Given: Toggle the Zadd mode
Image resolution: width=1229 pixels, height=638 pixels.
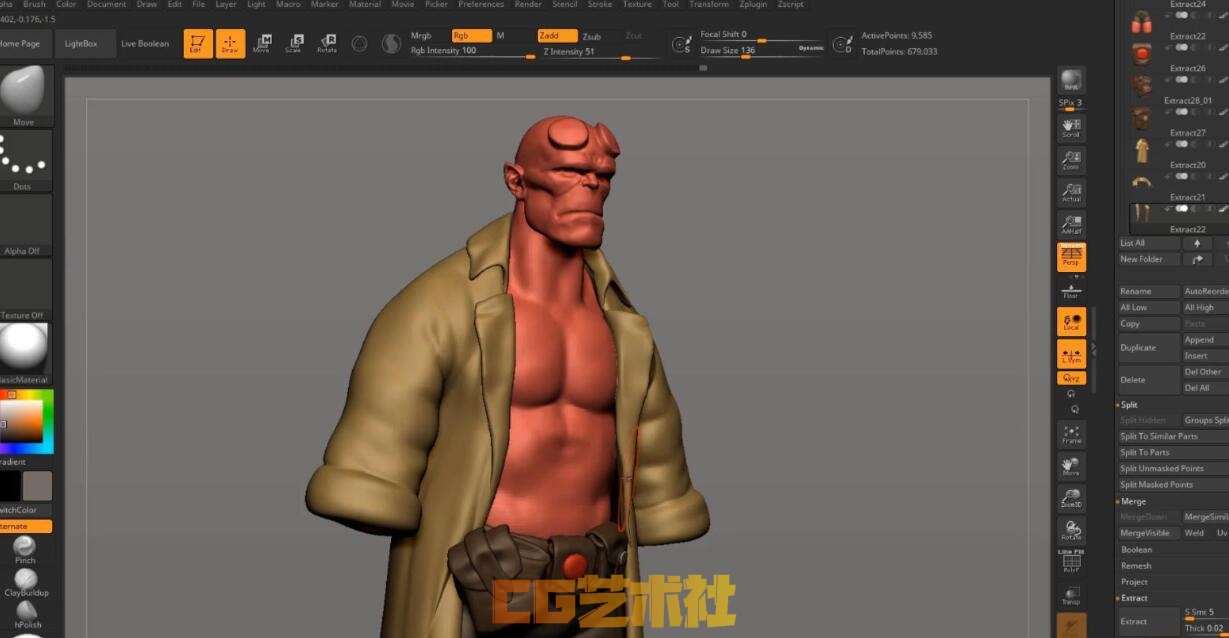Looking at the screenshot, I should tap(557, 36).
